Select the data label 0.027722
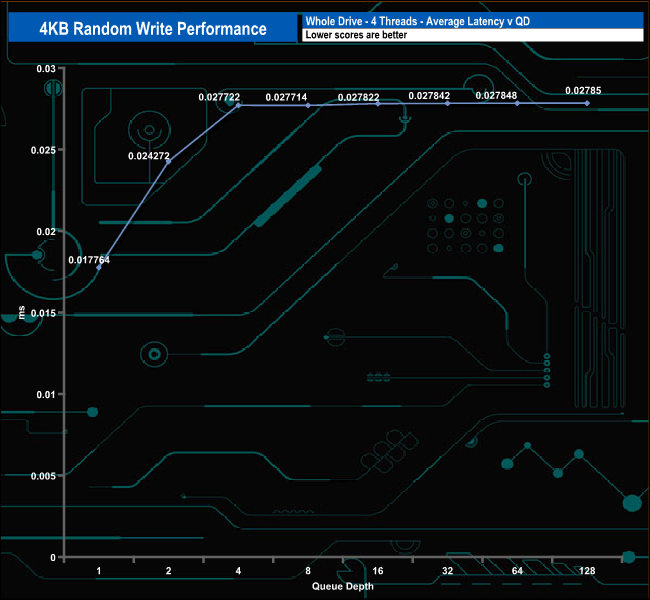Viewport: 650px width, 600px height. point(219,97)
